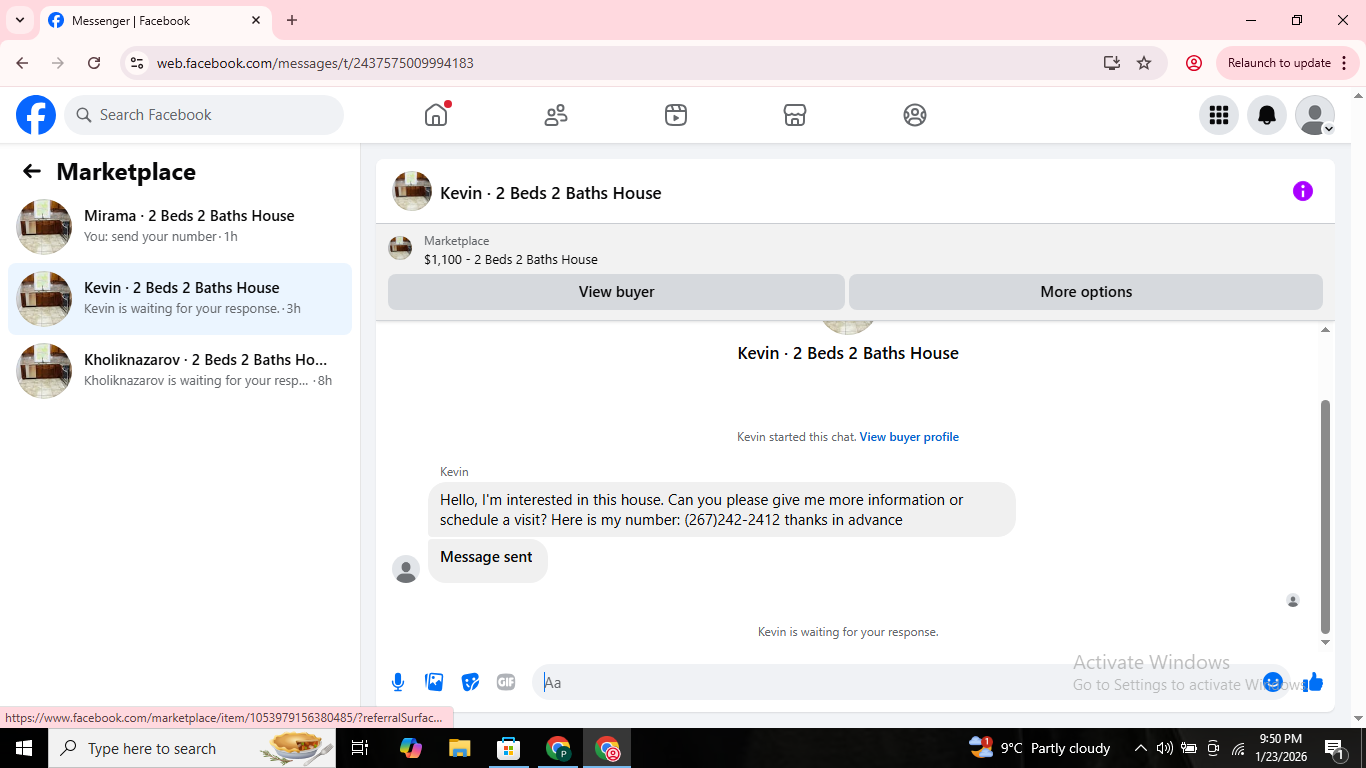This screenshot has width=1366, height=768.
Task: Open the Facebook menu grid icon
Action: click(x=1219, y=115)
